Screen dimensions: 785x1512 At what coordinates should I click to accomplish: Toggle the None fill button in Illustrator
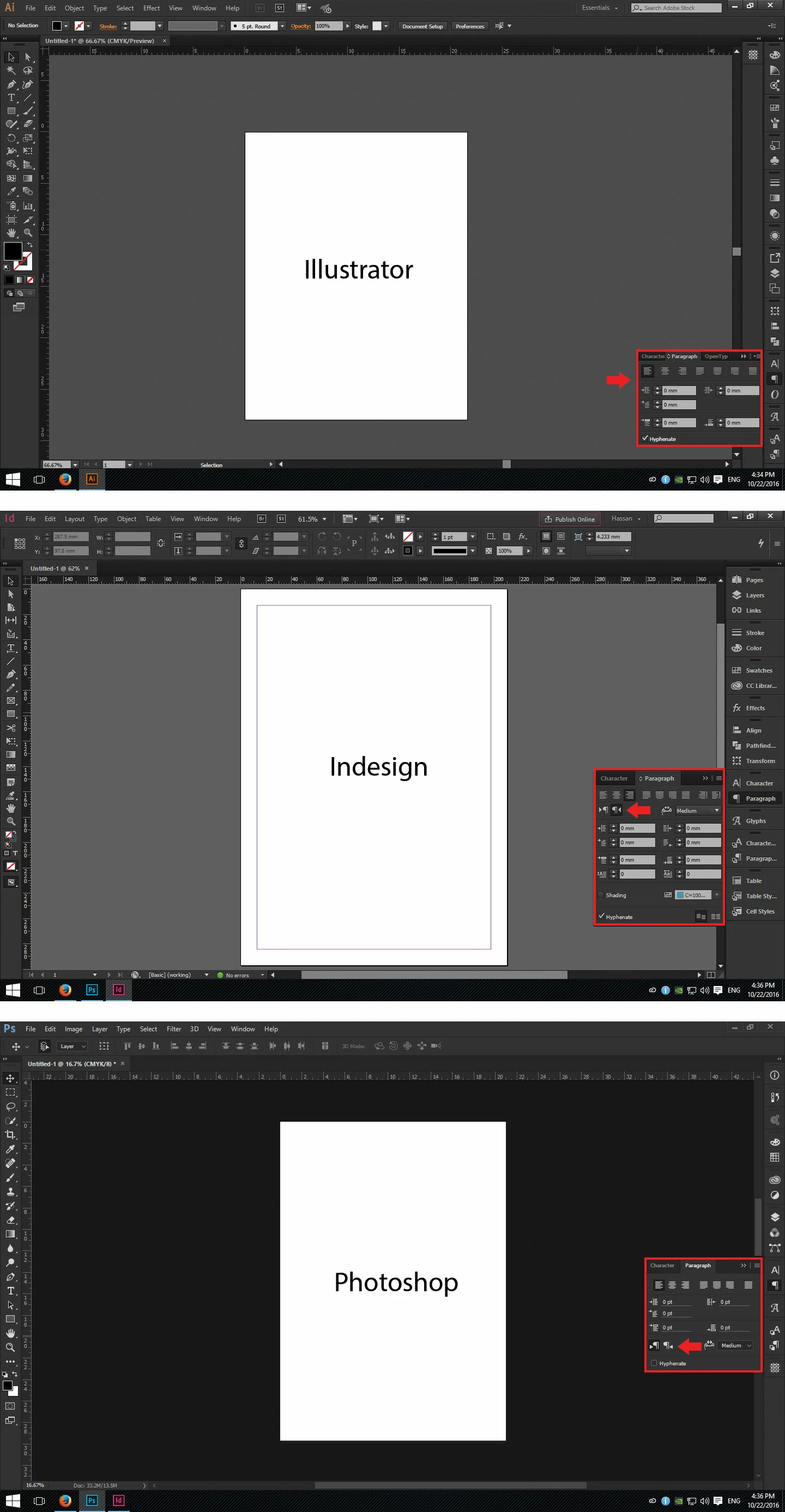coord(30,280)
